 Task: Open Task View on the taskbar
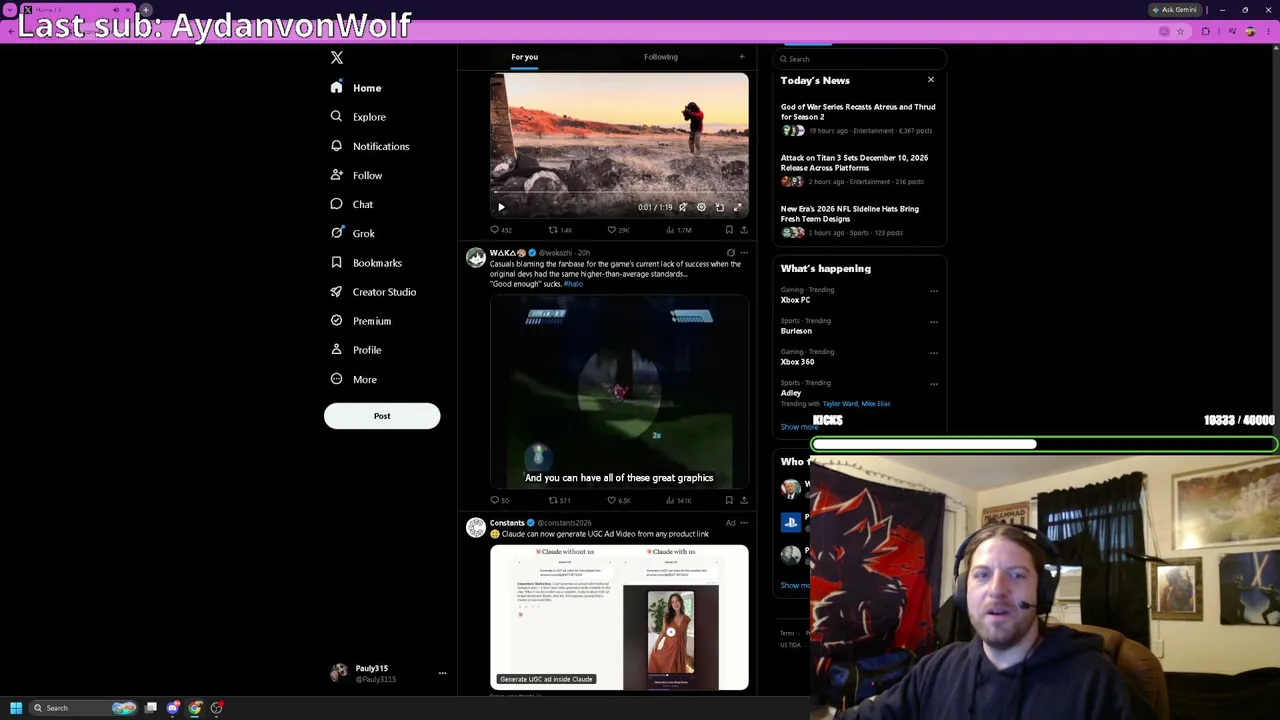151,708
